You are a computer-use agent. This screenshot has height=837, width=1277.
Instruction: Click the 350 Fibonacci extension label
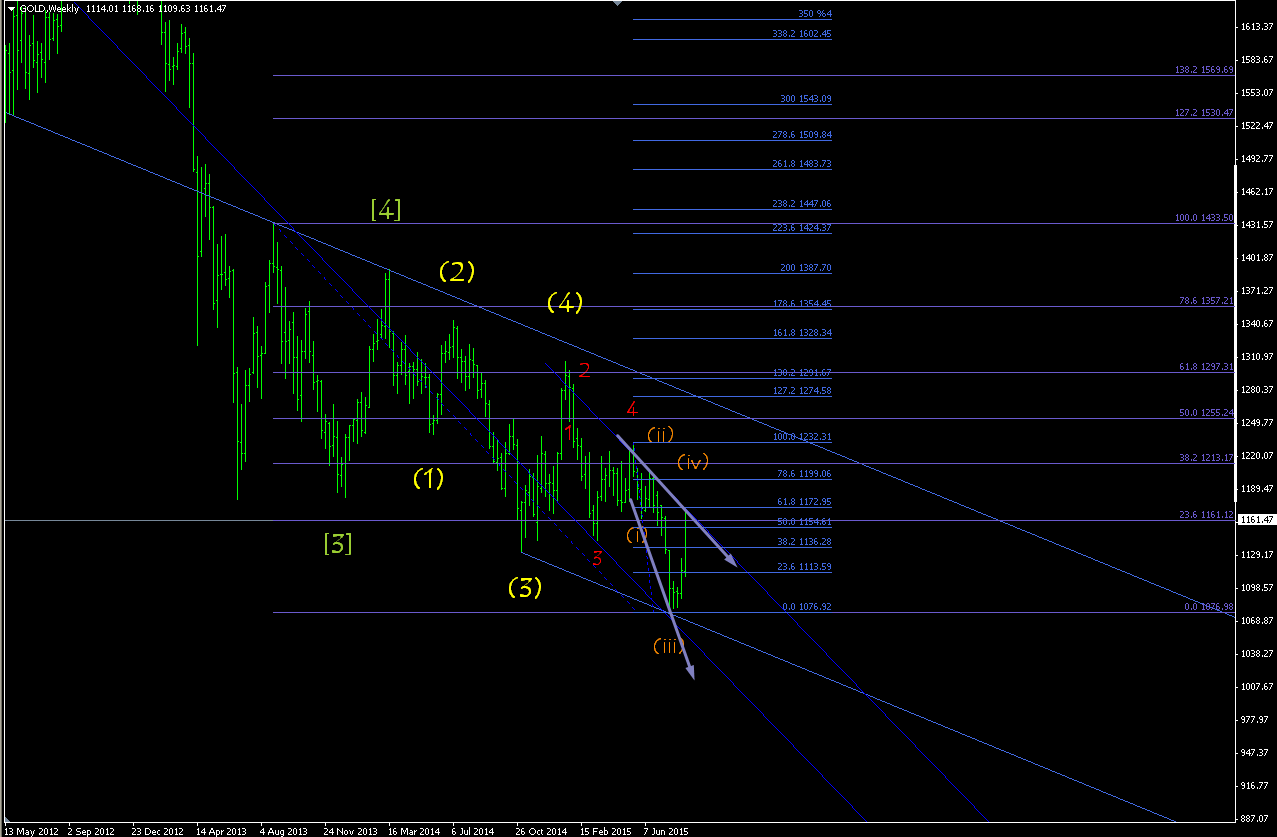click(x=815, y=14)
